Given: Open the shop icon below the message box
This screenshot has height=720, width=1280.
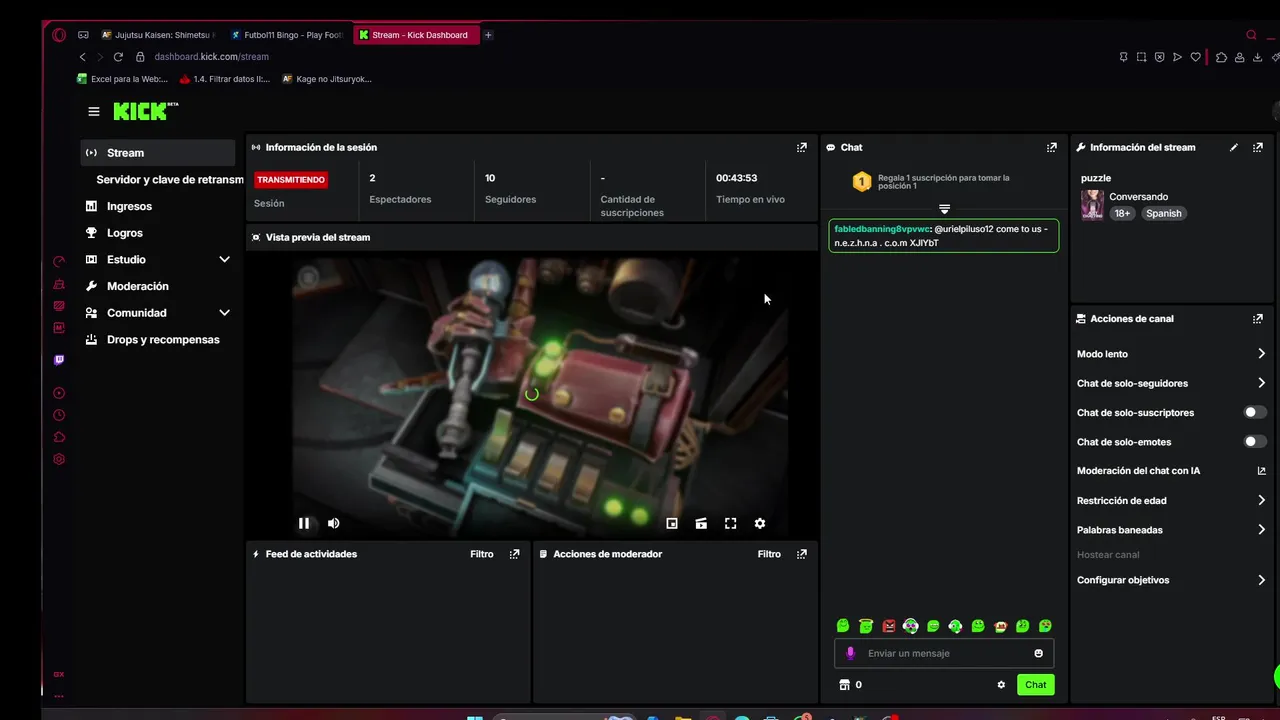Looking at the screenshot, I should tap(844, 685).
